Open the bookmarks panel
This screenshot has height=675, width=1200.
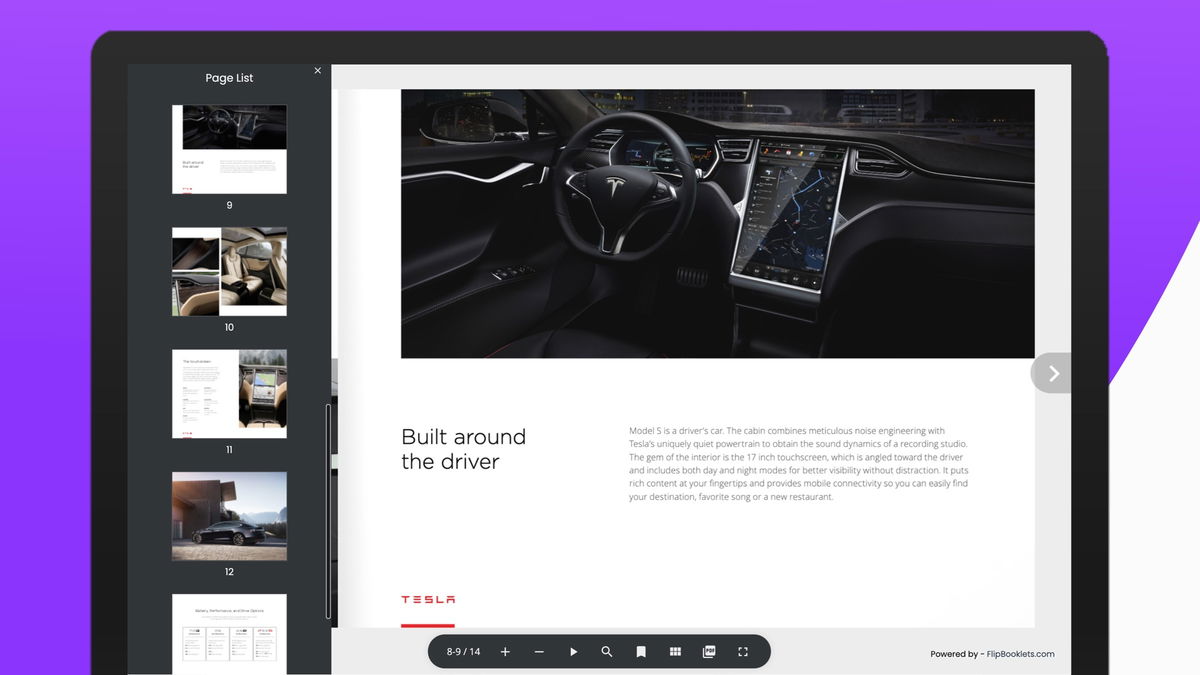[641, 651]
